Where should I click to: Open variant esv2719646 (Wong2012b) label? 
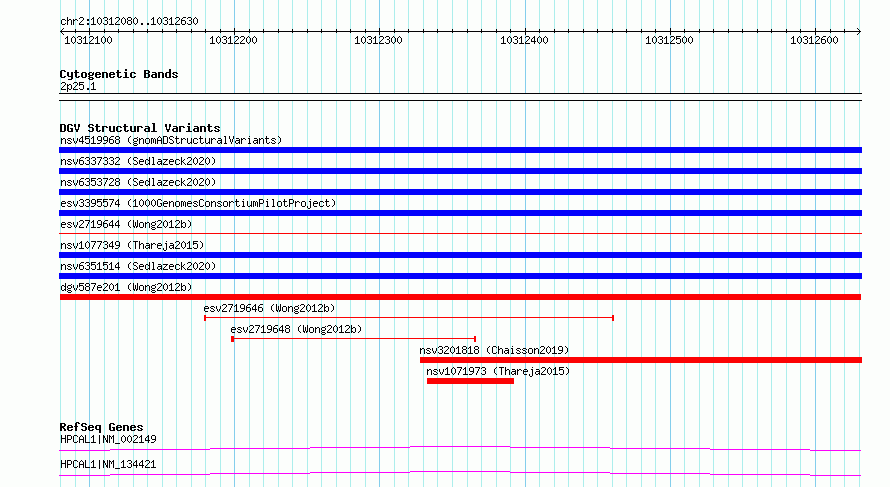(269, 308)
